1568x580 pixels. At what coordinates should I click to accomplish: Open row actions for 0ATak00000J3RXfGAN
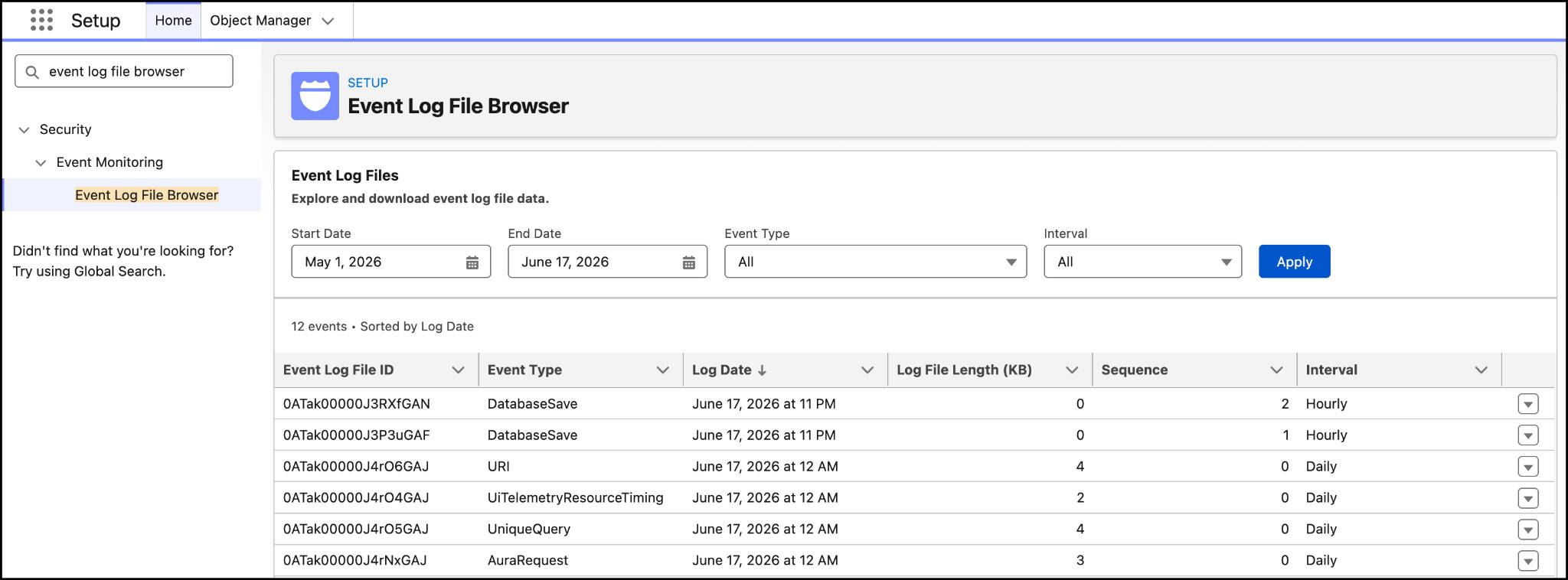click(x=1527, y=404)
